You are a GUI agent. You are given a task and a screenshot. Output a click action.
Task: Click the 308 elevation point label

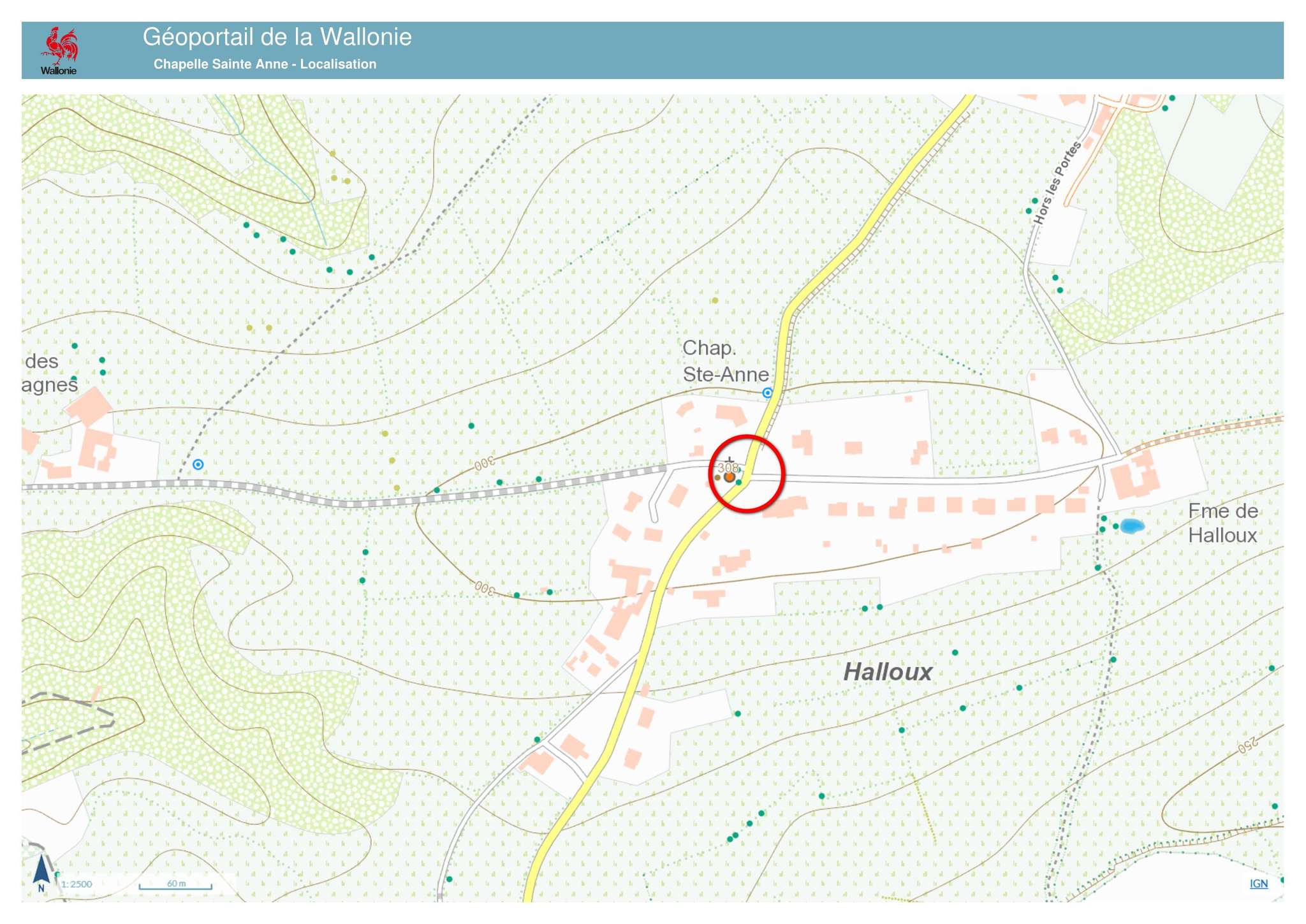coord(728,469)
